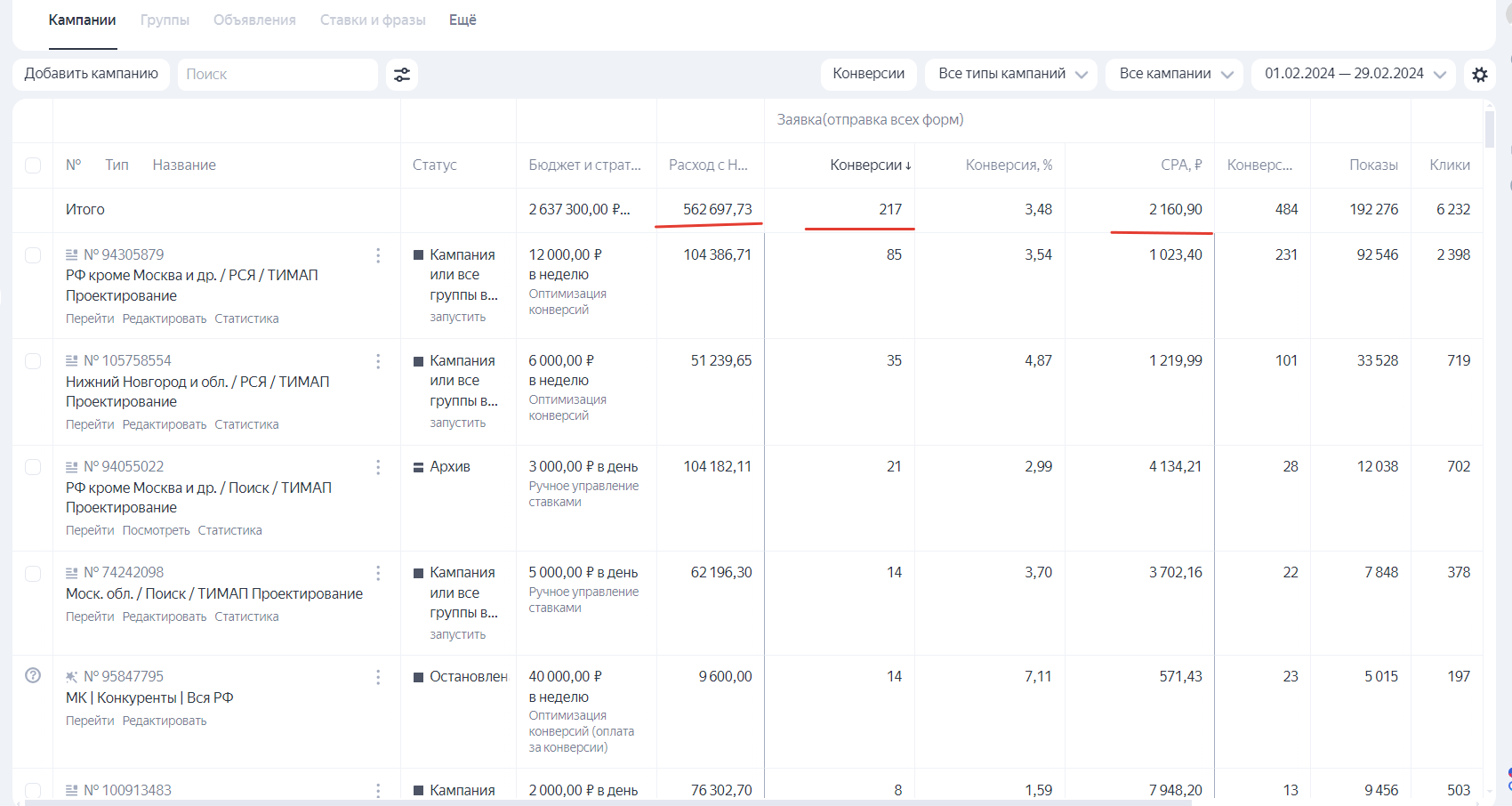
Task: Switch to the Группы tab
Action: [165, 20]
